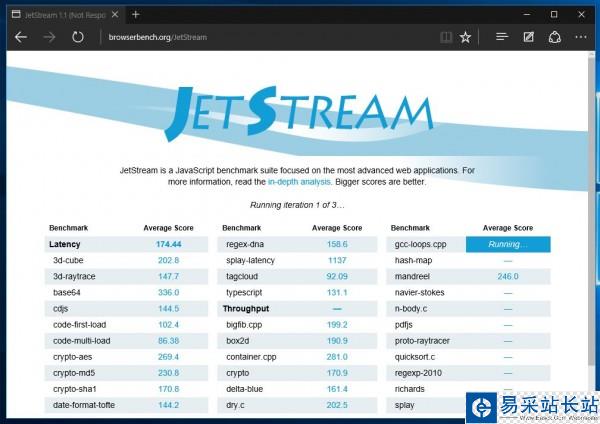Click the cdjs benchmark name
The image size is (600, 424).
point(60,309)
